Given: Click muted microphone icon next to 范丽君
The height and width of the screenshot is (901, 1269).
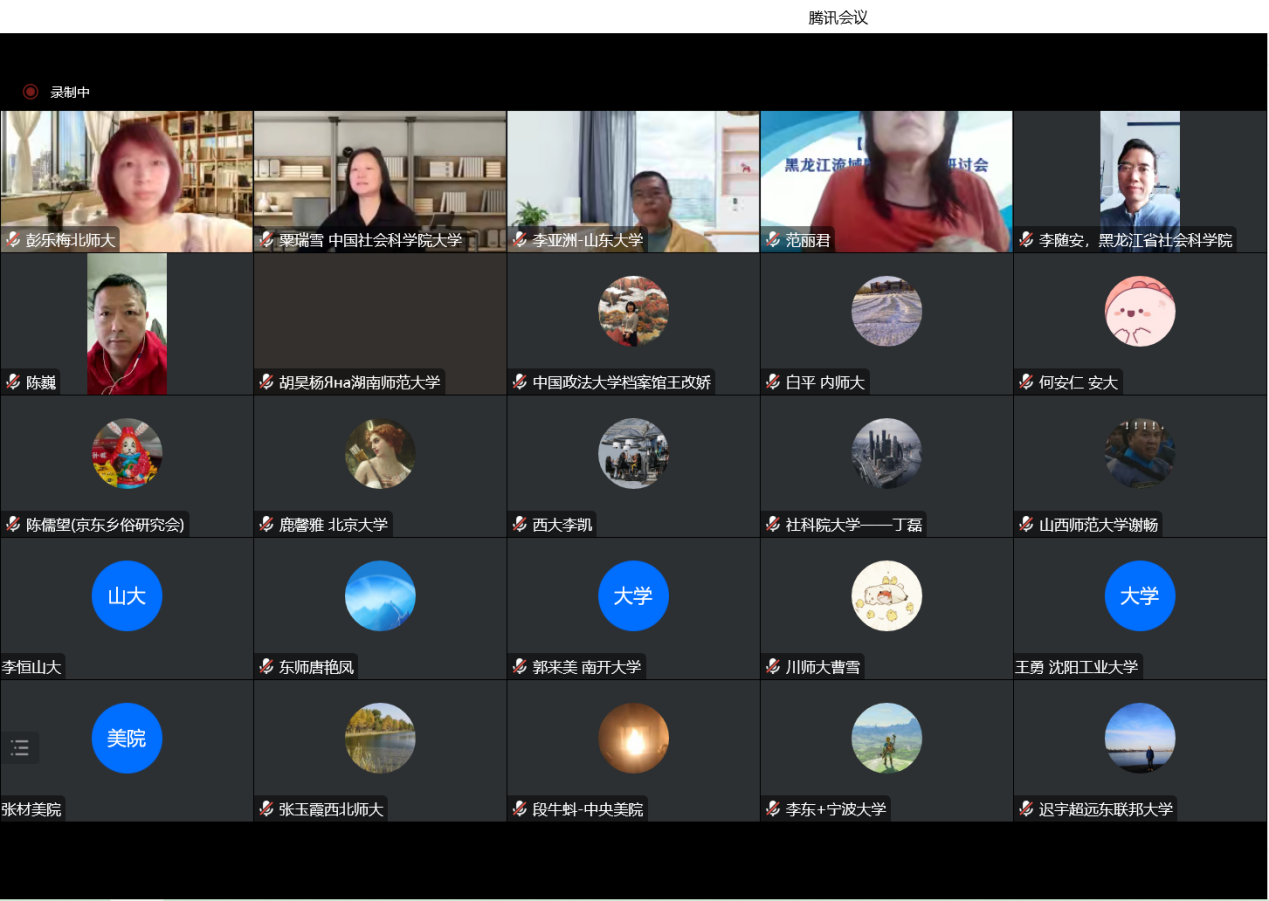Looking at the screenshot, I should tap(773, 240).
